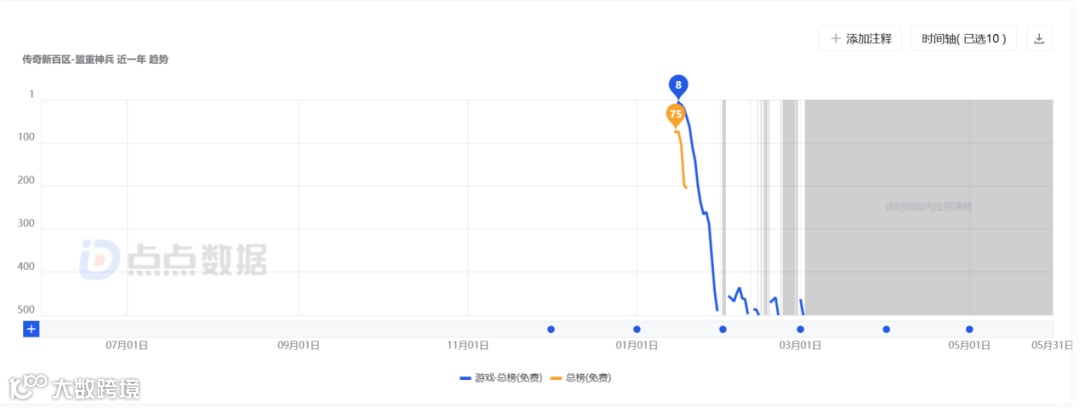Click the blue plus icon at timeline start
The image size is (1080, 408).
click(31, 328)
